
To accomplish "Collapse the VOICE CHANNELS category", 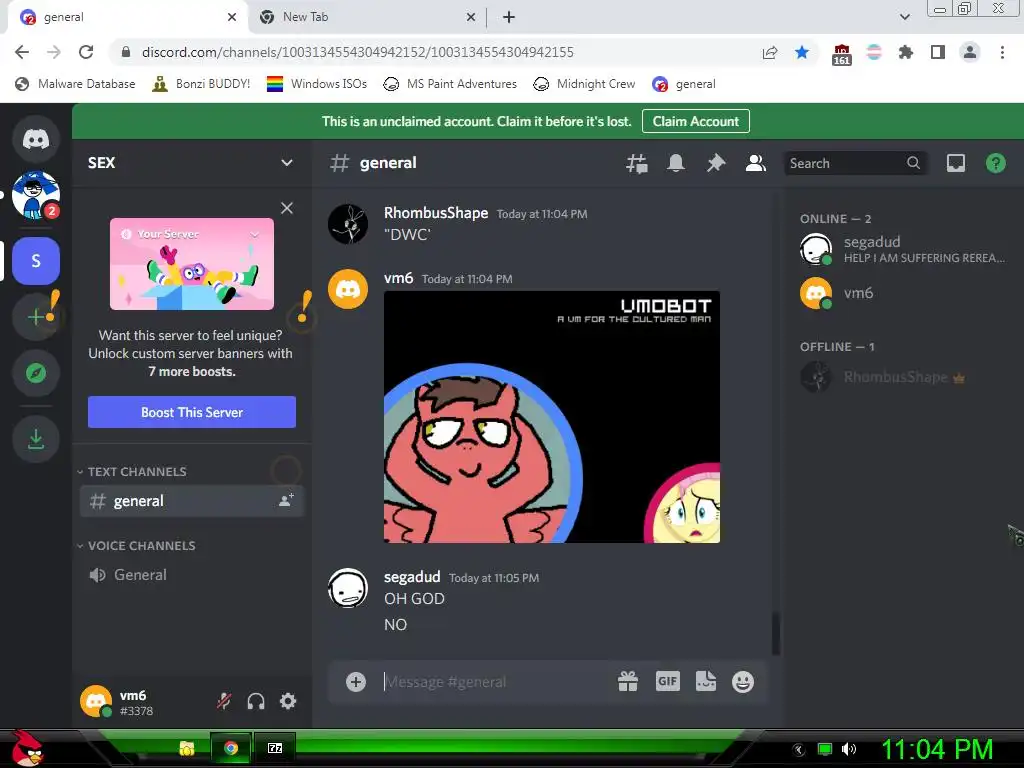I will tap(136, 545).
